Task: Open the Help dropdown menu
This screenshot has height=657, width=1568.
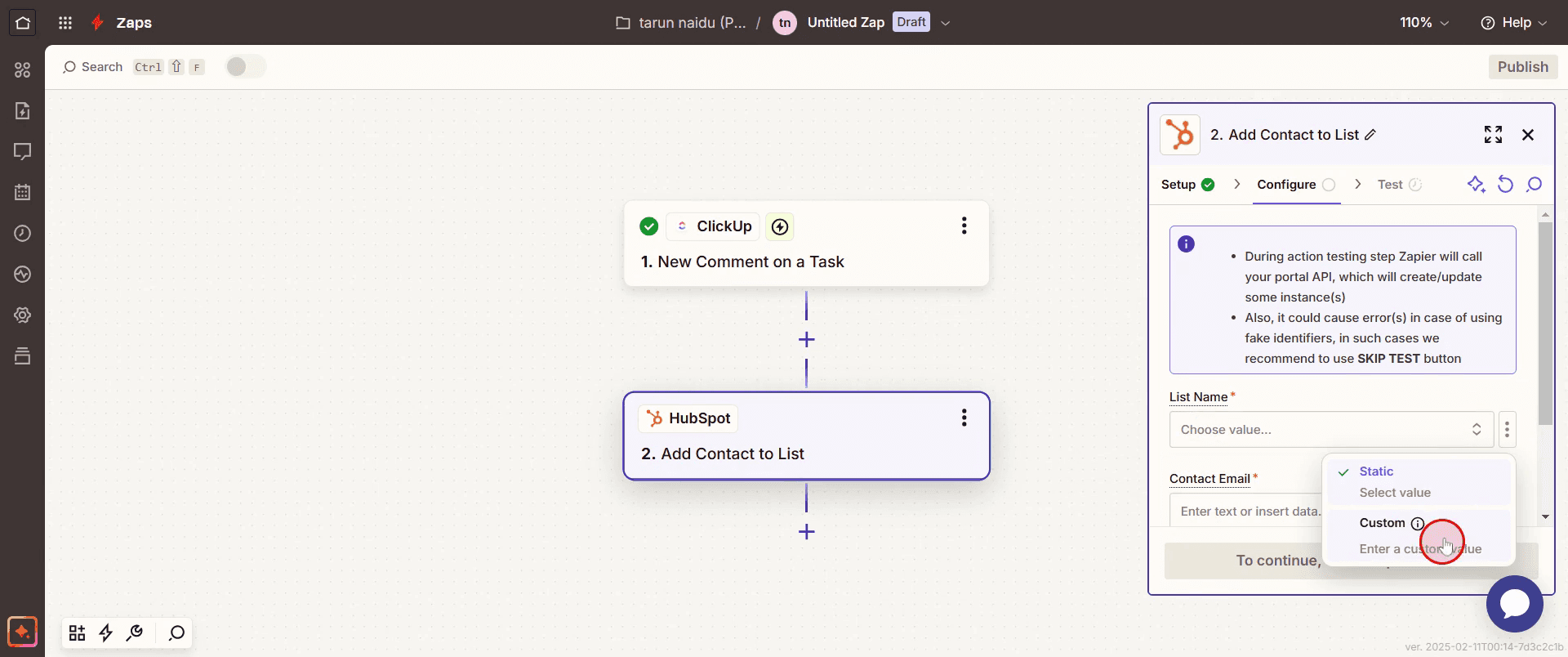Action: point(1514,23)
